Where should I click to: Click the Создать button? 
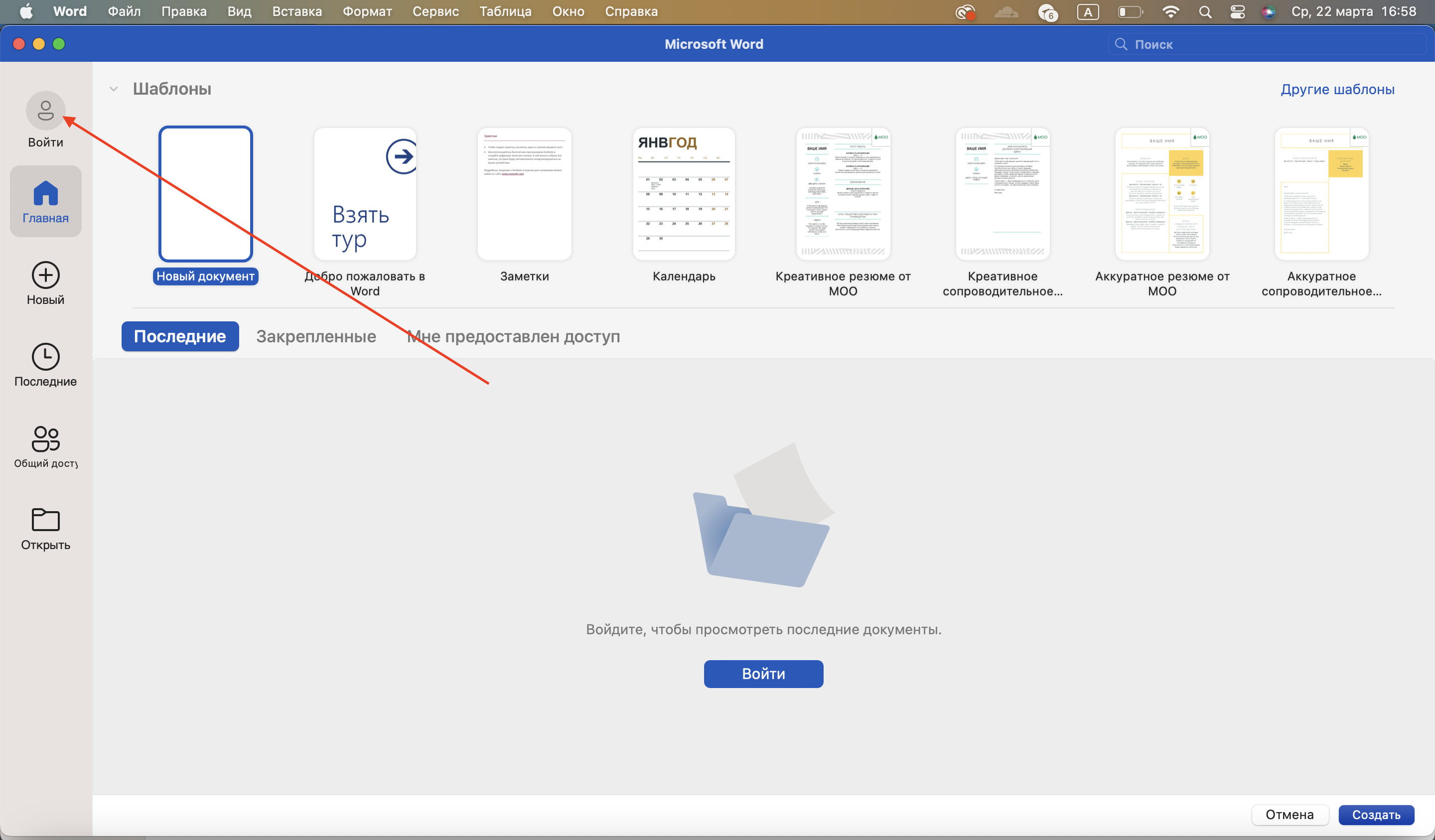(1376, 815)
